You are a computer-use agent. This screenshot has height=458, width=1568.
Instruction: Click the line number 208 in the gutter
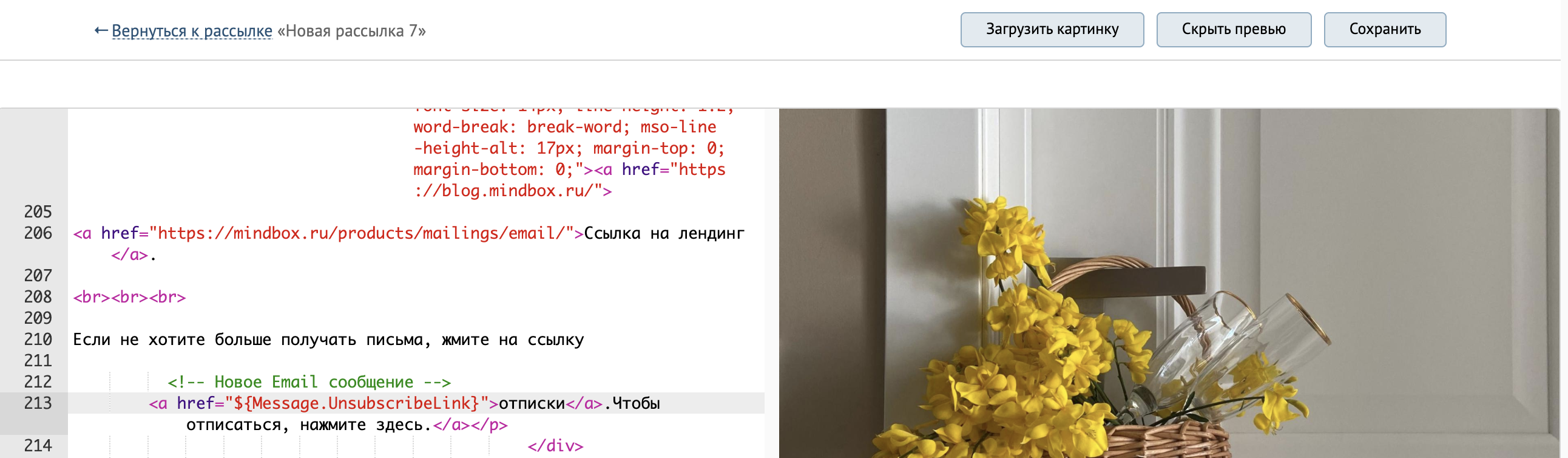38,297
